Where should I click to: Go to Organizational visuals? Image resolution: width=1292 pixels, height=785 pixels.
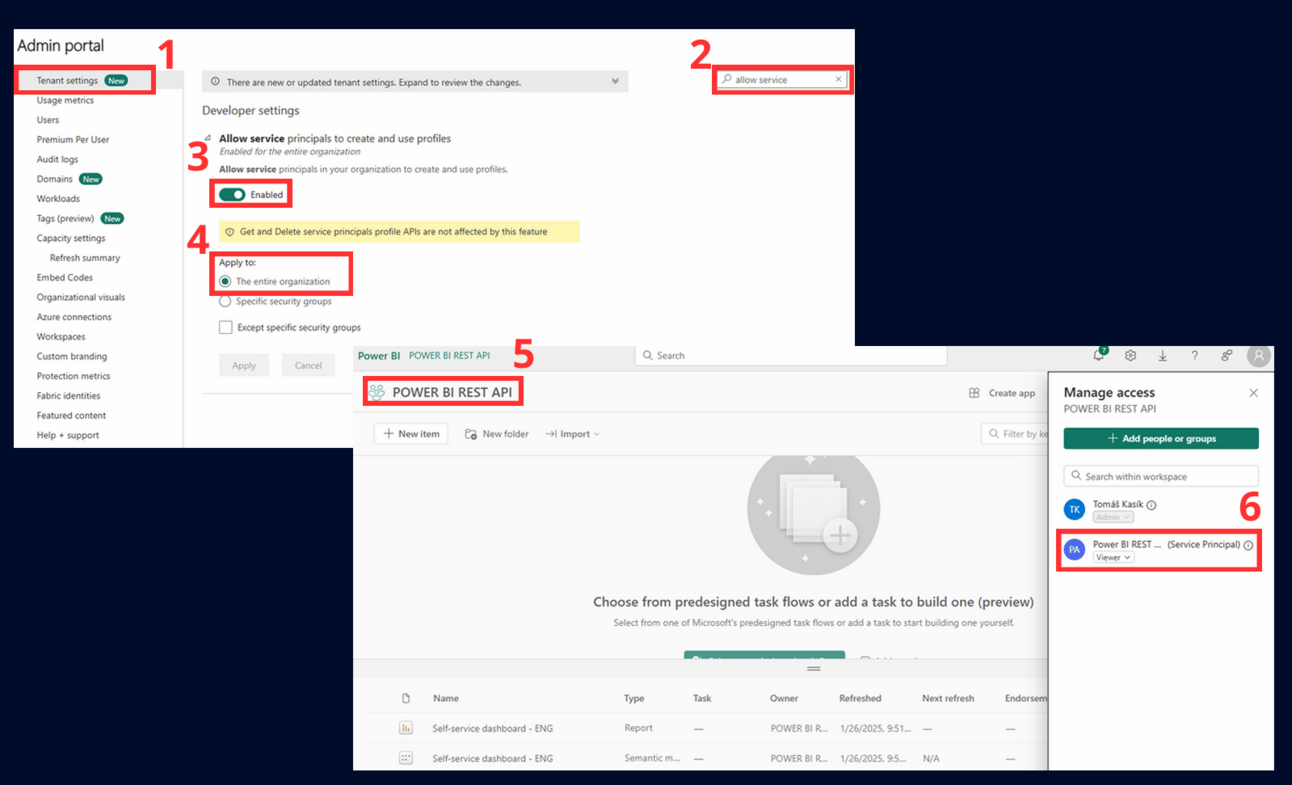click(x=81, y=297)
